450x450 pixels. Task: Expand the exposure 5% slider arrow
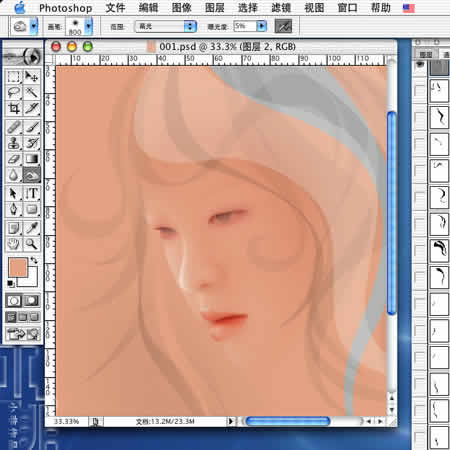coord(262,26)
